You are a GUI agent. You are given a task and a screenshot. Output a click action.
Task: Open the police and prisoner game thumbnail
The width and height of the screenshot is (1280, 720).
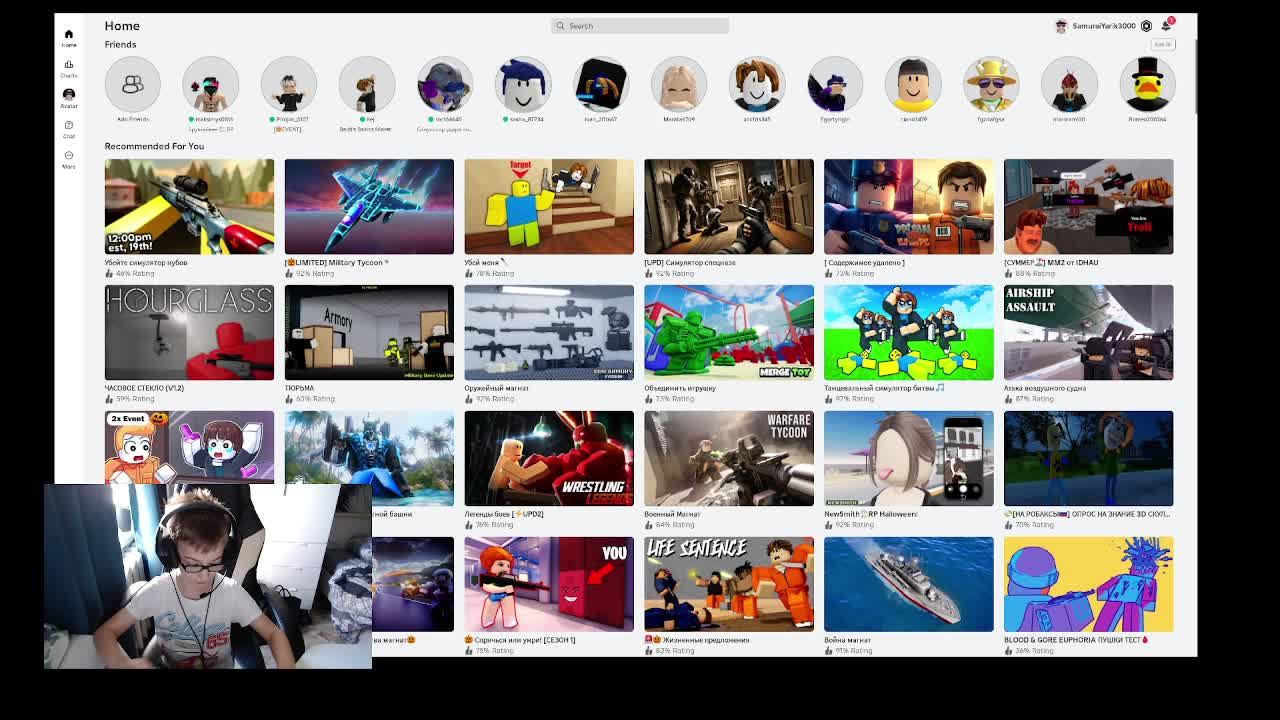pyautogui.click(x=909, y=206)
